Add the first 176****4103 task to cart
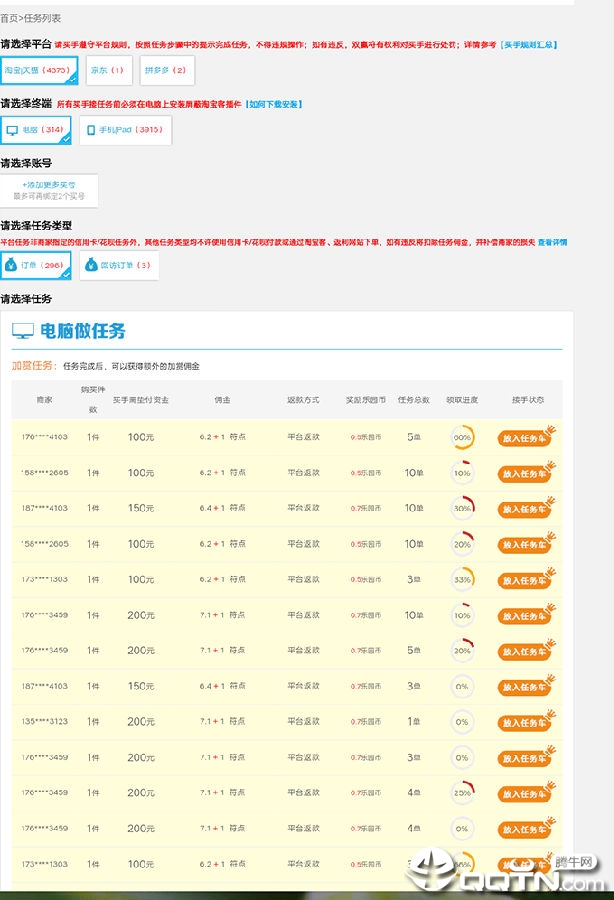Viewport: 614px width, 900px height. pyautogui.click(x=526, y=437)
